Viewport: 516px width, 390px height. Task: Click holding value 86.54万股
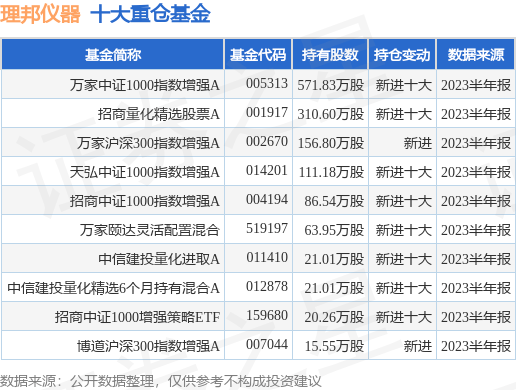pyautogui.click(x=334, y=201)
